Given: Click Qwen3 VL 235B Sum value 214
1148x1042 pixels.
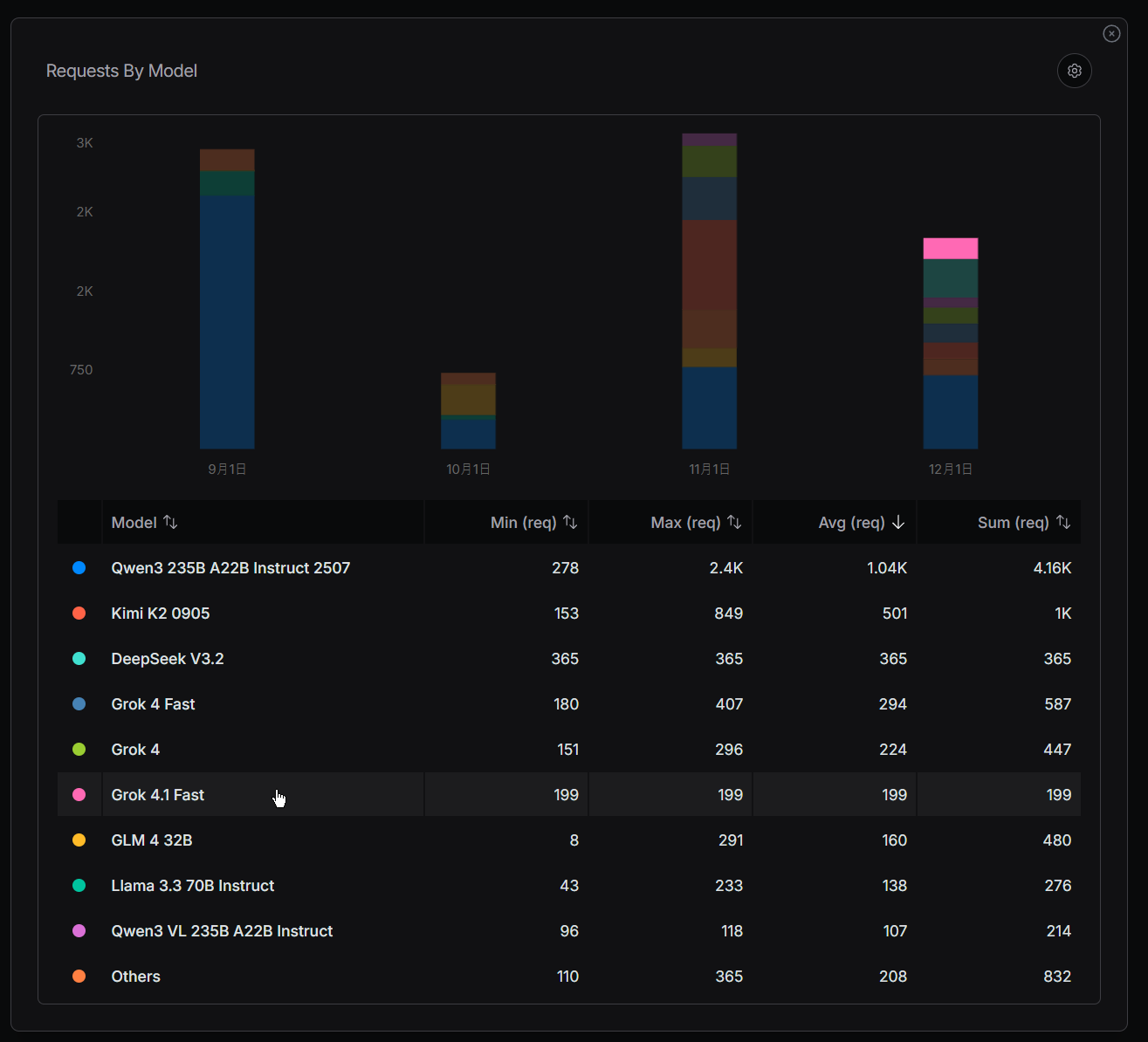Looking at the screenshot, I should [1059, 930].
